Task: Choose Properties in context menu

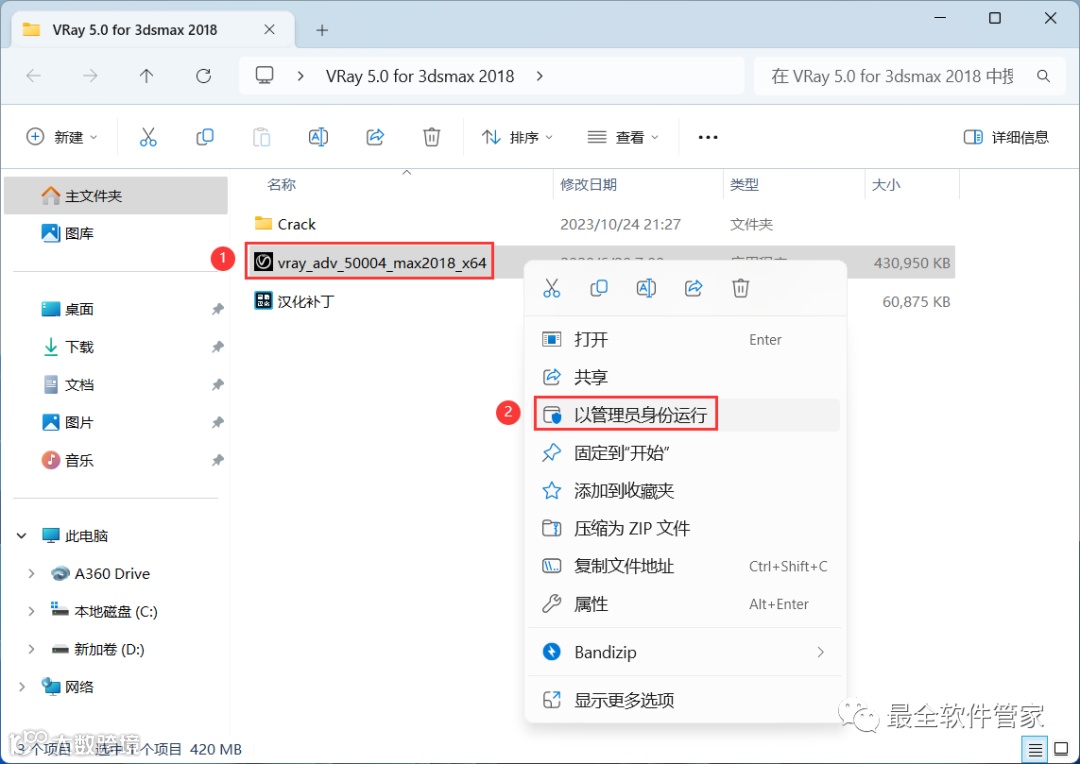Action: [x=687, y=604]
